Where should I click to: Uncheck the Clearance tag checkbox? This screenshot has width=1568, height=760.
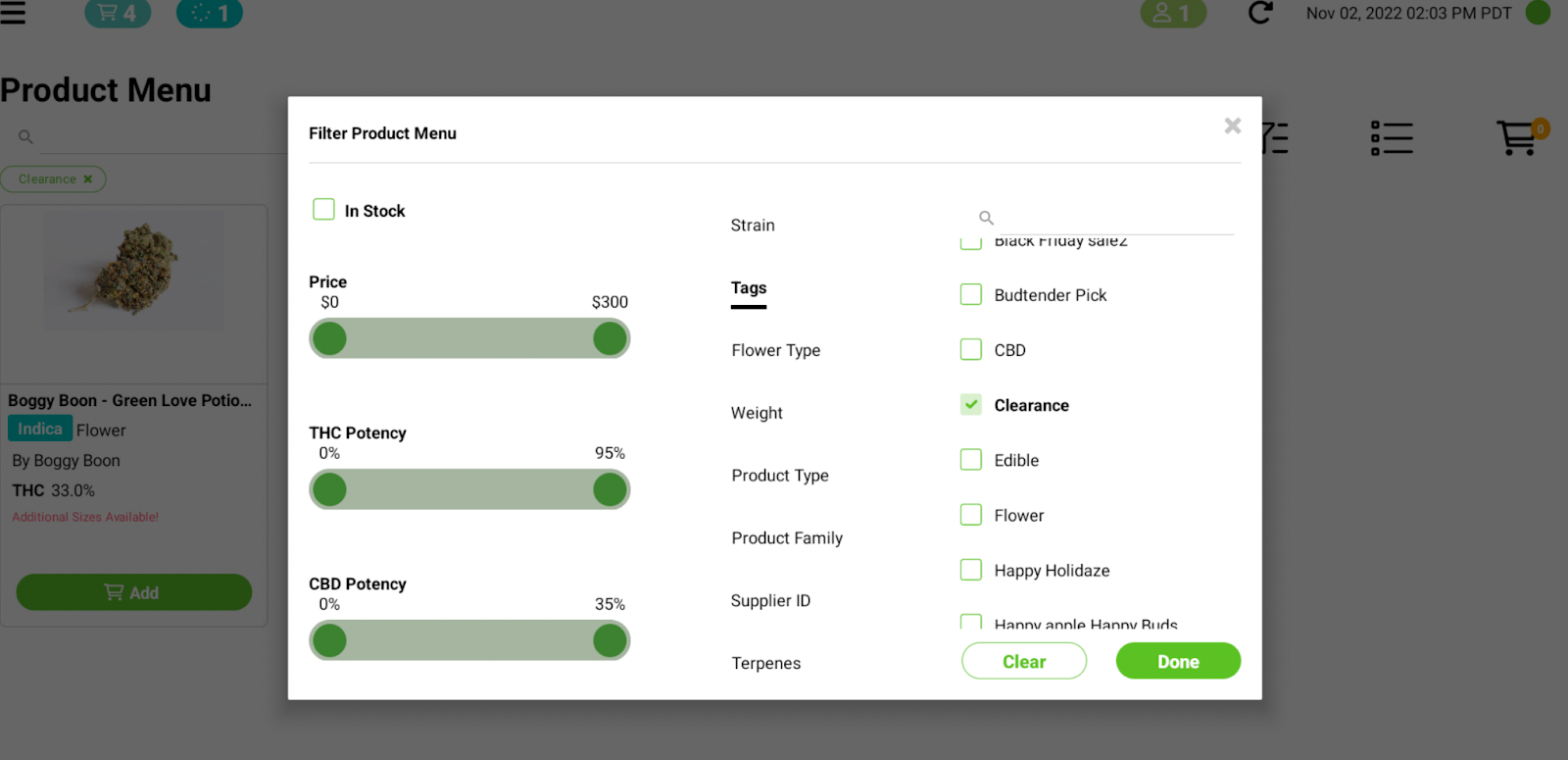pyautogui.click(x=971, y=405)
